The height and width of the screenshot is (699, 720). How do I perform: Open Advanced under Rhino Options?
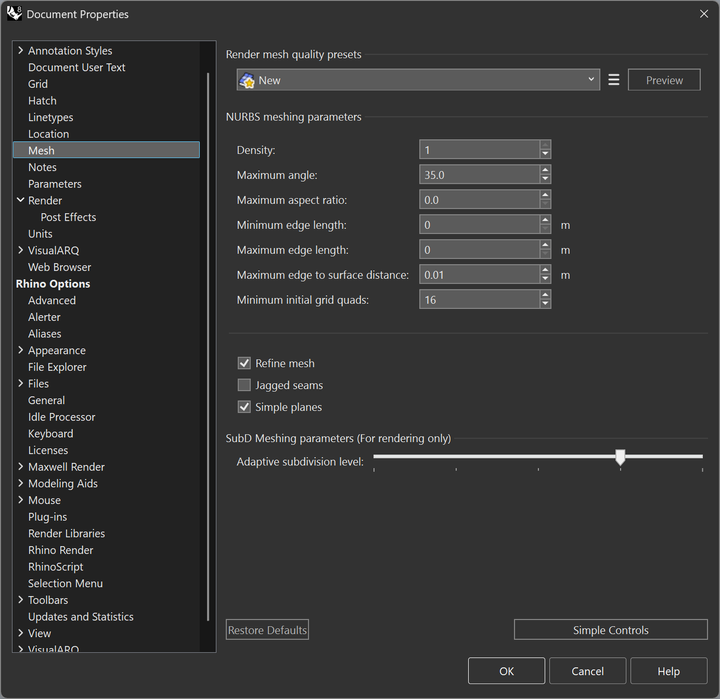click(52, 300)
